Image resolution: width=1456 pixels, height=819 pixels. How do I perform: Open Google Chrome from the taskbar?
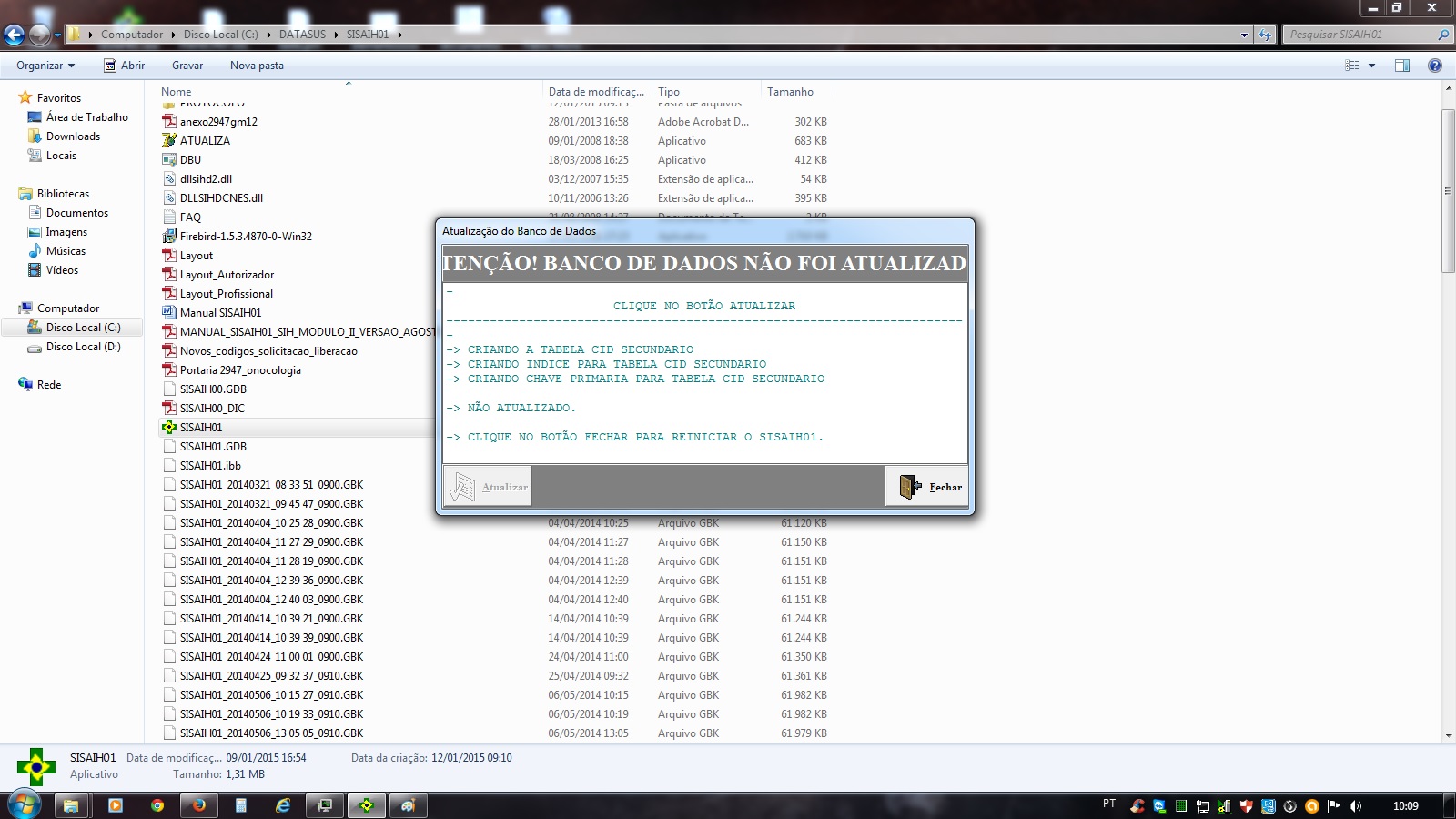pos(157,805)
